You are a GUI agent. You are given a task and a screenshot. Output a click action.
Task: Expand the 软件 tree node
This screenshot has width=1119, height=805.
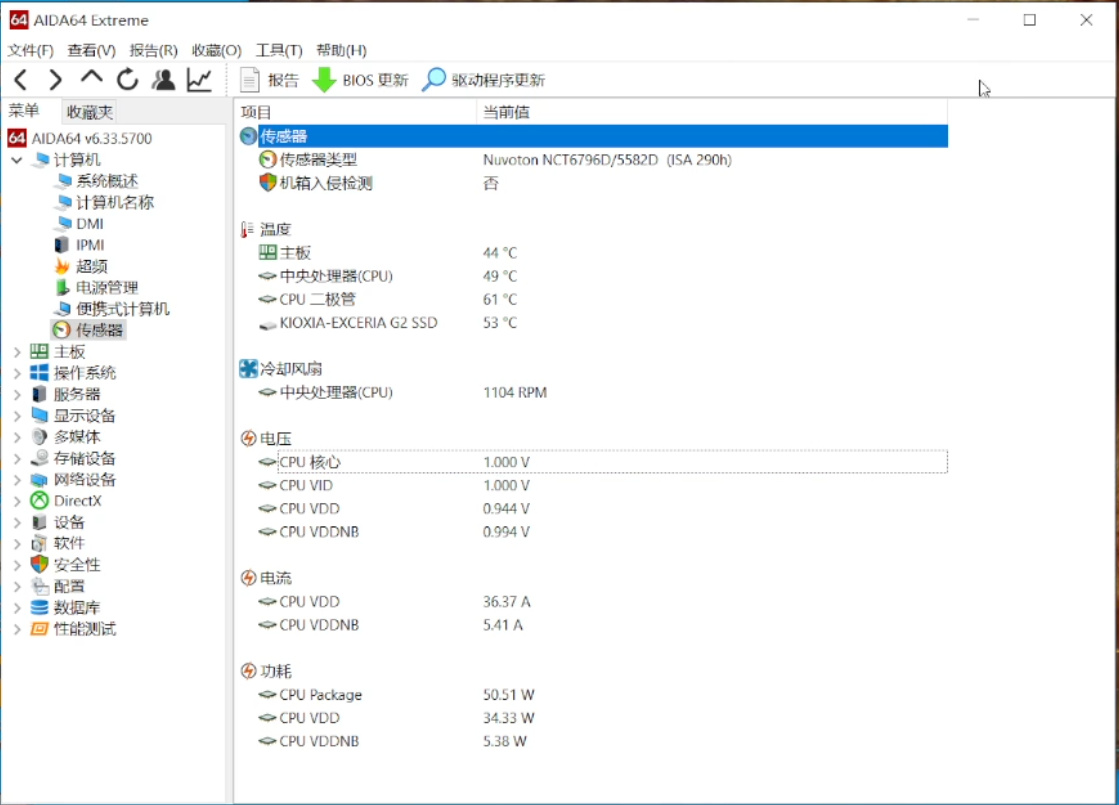[x=17, y=544]
